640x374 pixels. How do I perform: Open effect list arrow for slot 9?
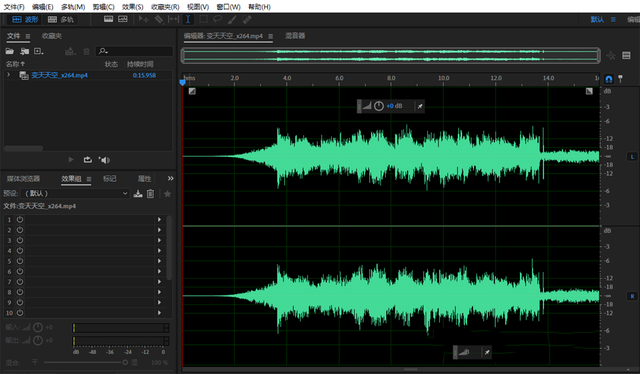[x=160, y=303]
